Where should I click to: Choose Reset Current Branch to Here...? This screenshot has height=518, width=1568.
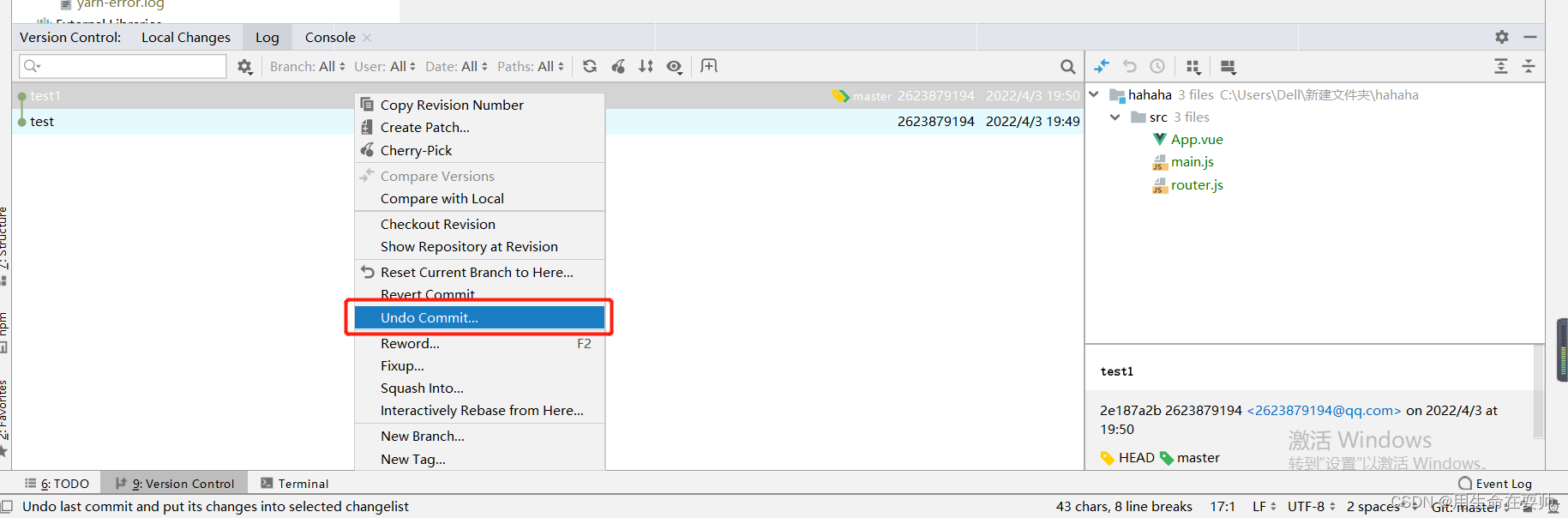click(x=480, y=272)
